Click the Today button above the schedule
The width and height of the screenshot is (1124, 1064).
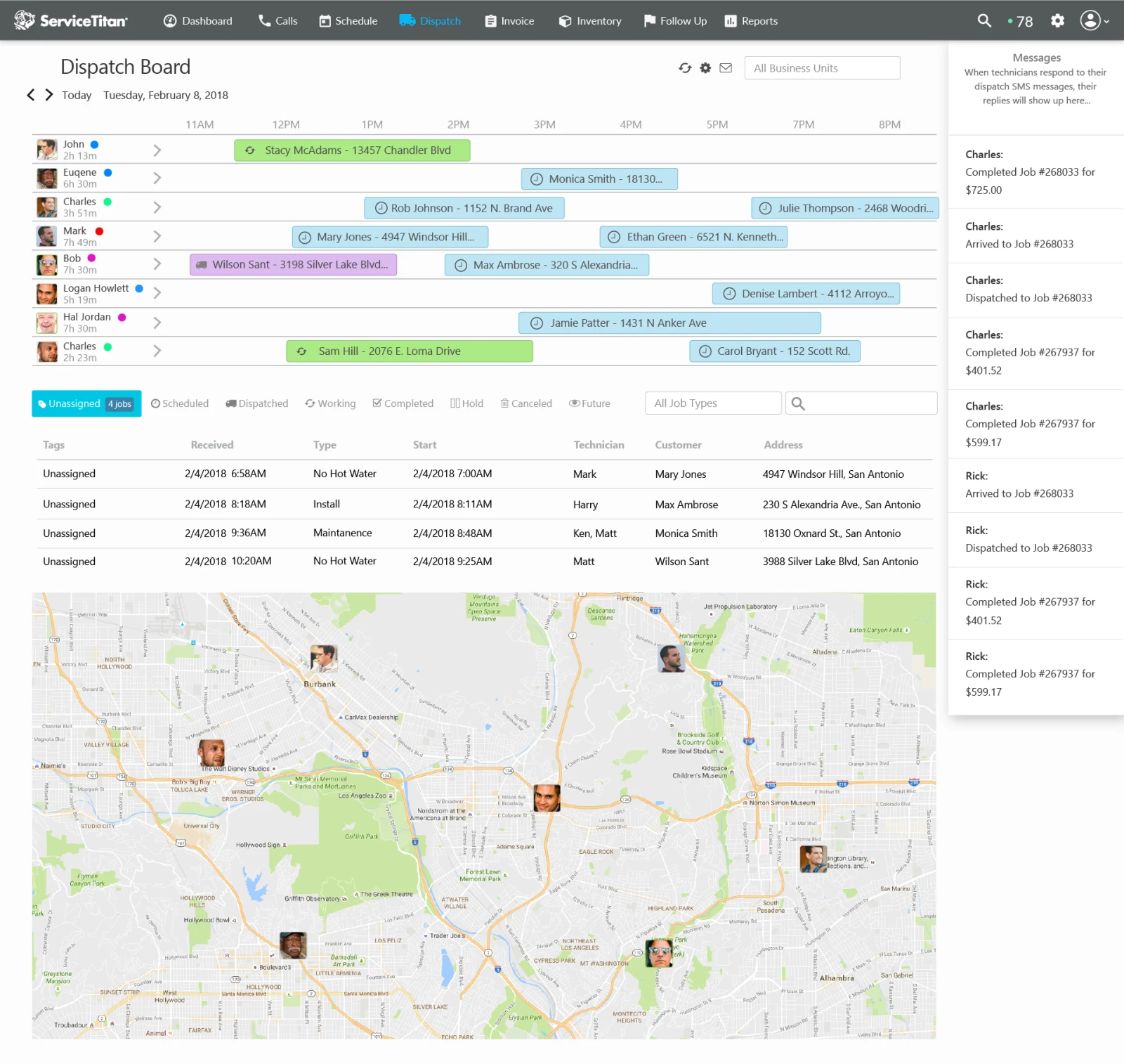(x=76, y=95)
